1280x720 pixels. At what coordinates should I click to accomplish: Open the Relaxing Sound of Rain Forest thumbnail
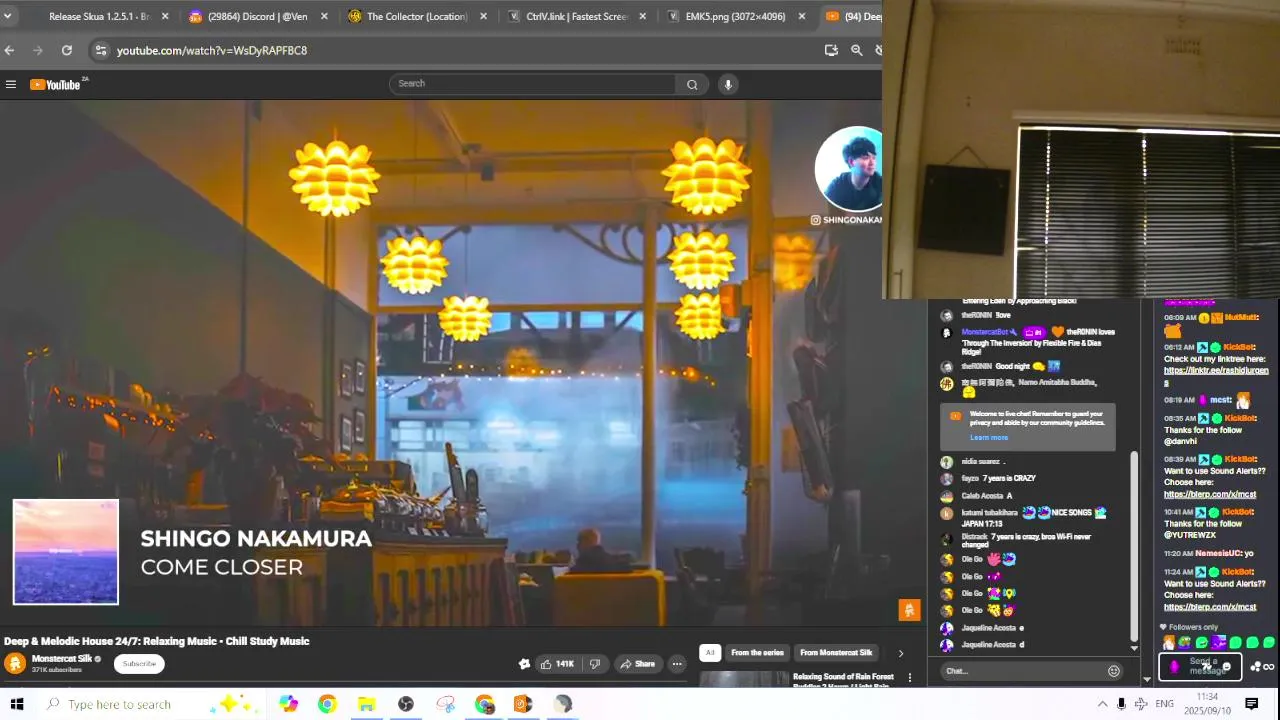[744, 679]
